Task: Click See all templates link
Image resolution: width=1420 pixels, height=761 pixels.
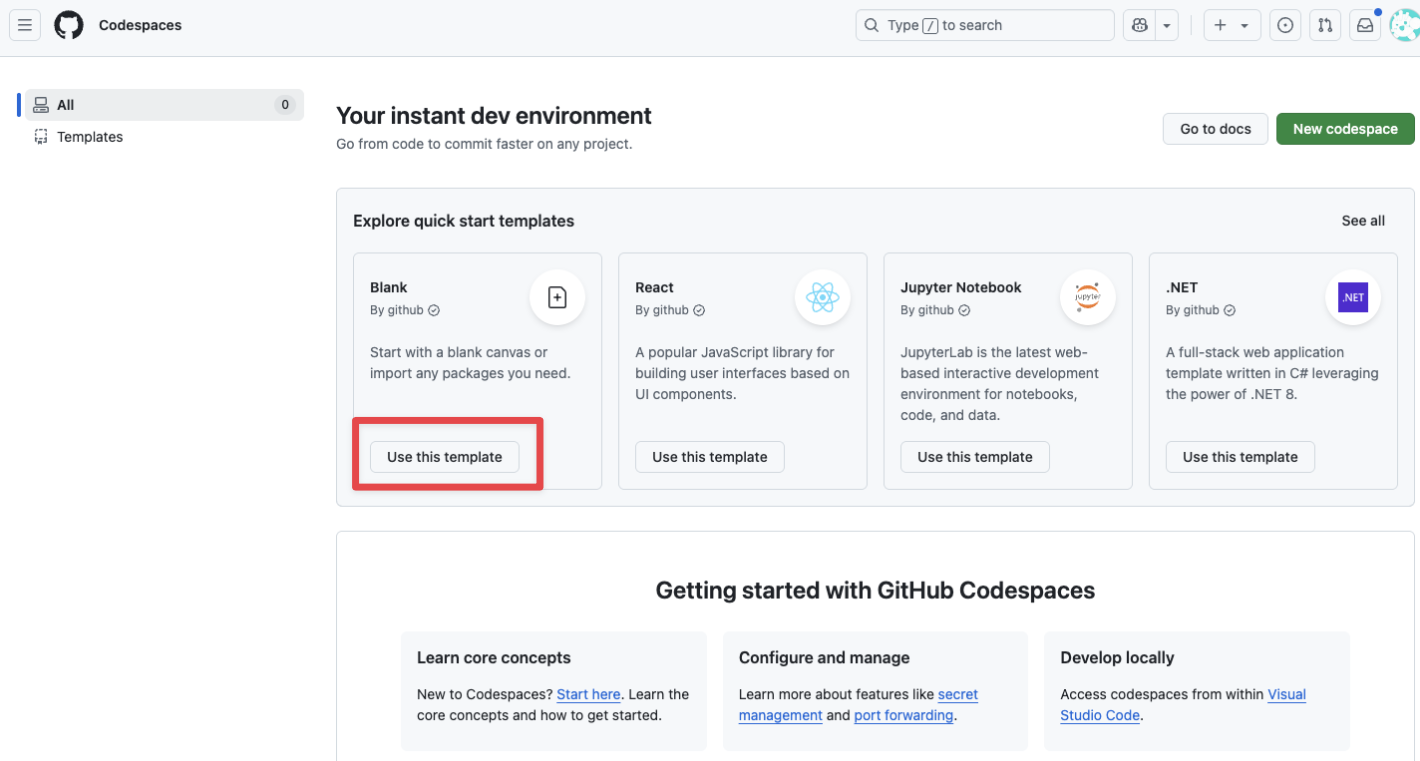Action: (x=1363, y=221)
